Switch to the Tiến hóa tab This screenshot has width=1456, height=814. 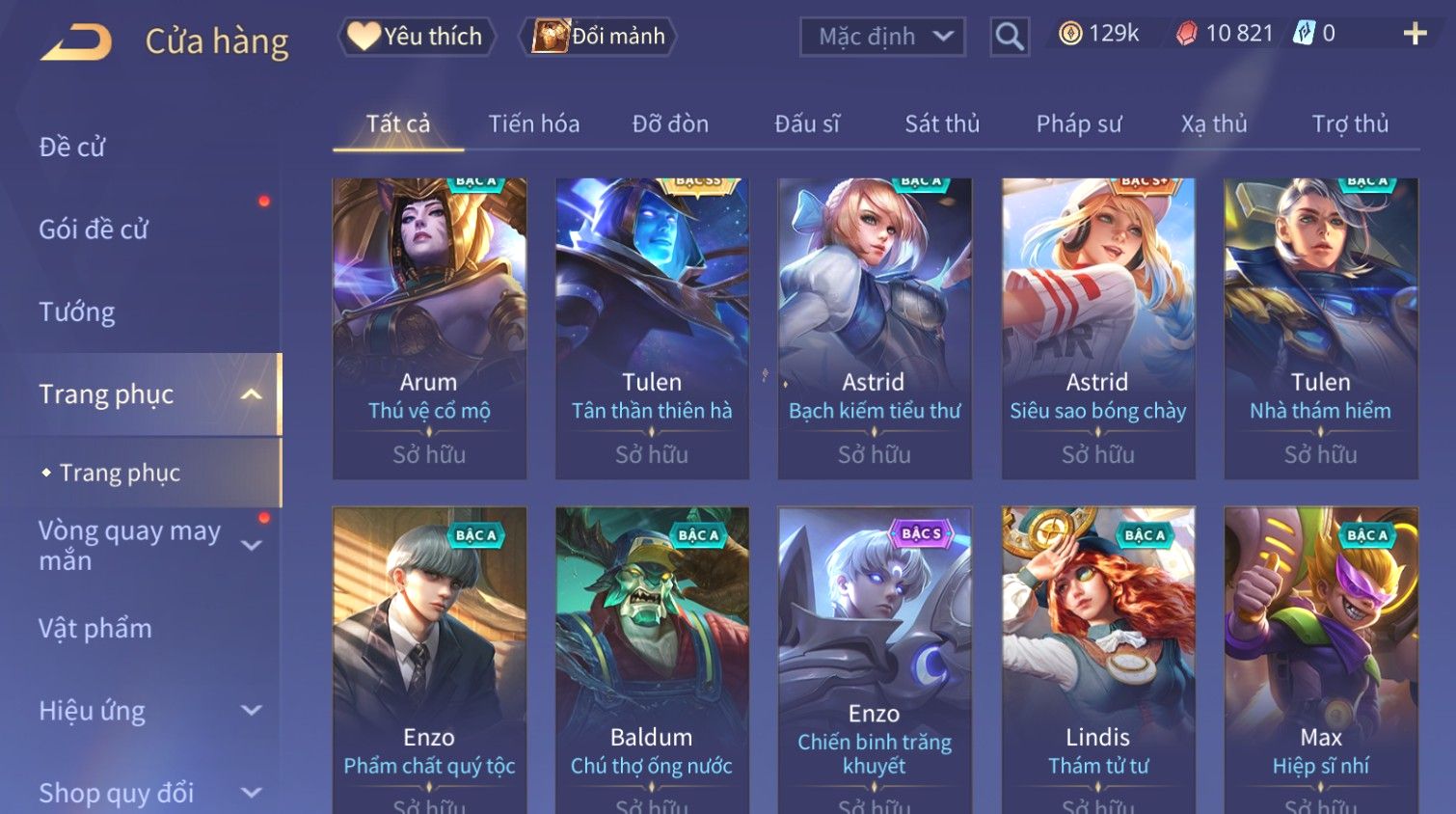pos(534,123)
